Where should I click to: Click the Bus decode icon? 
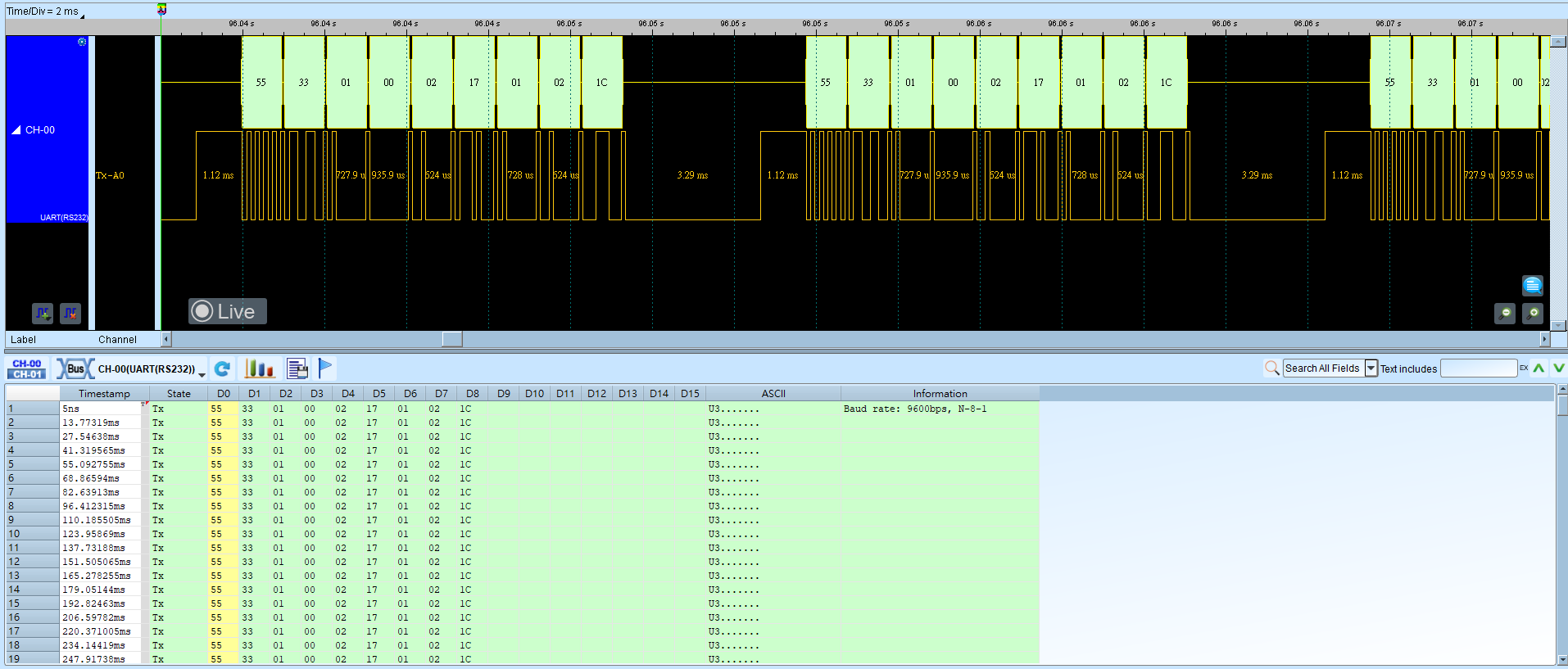[75, 368]
